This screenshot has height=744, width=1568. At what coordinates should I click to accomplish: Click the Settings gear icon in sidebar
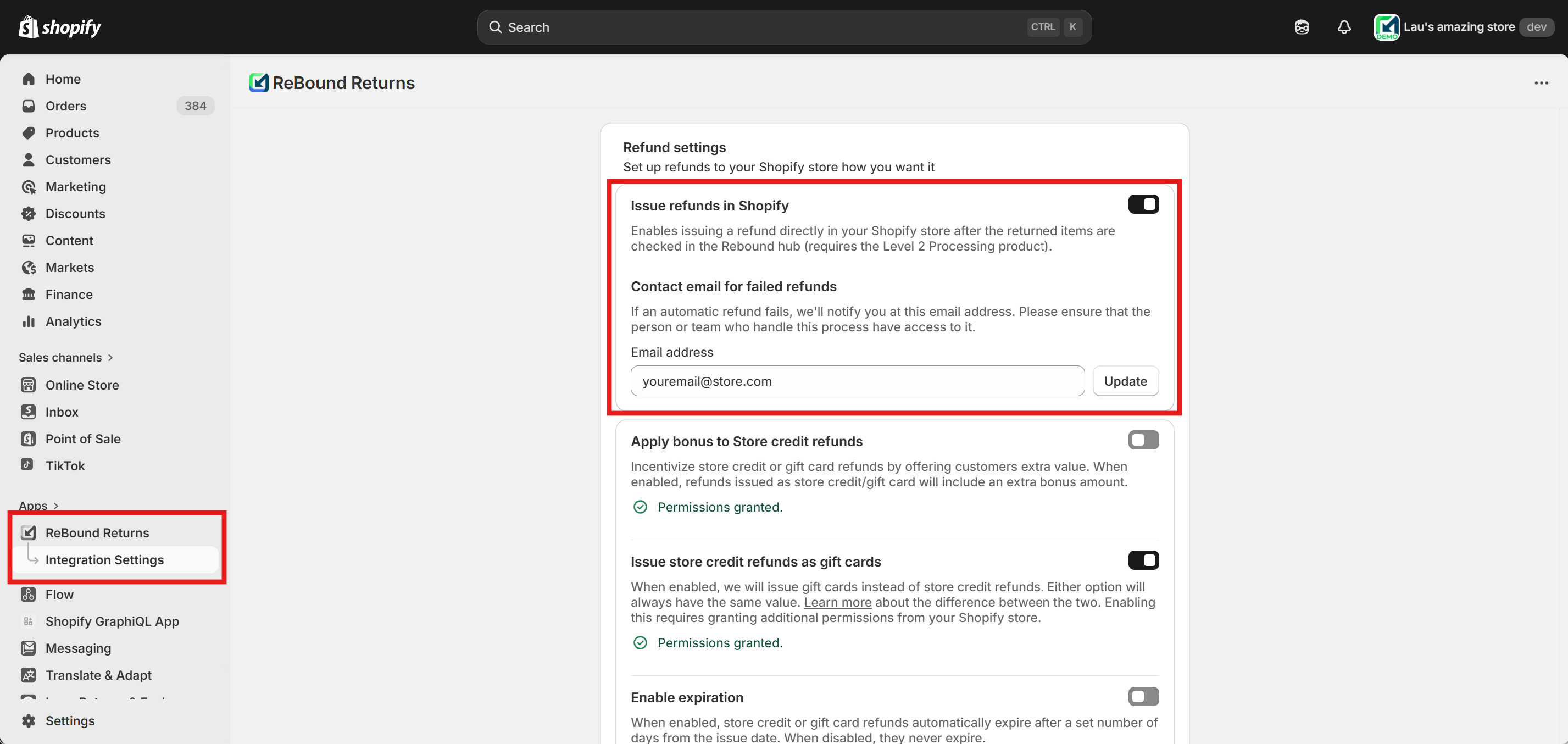click(28, 720)
